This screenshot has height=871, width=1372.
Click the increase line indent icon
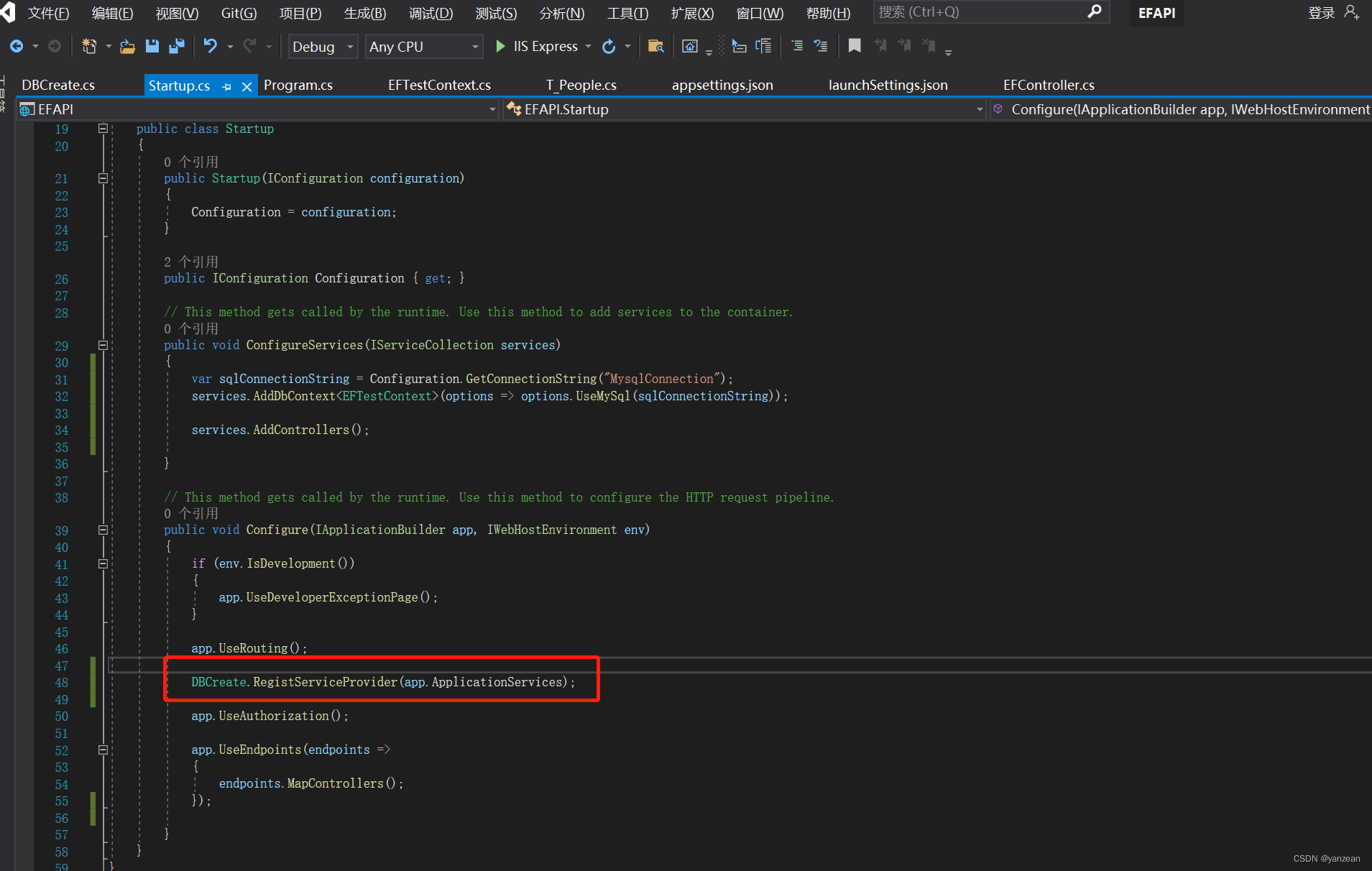point(821,47)
